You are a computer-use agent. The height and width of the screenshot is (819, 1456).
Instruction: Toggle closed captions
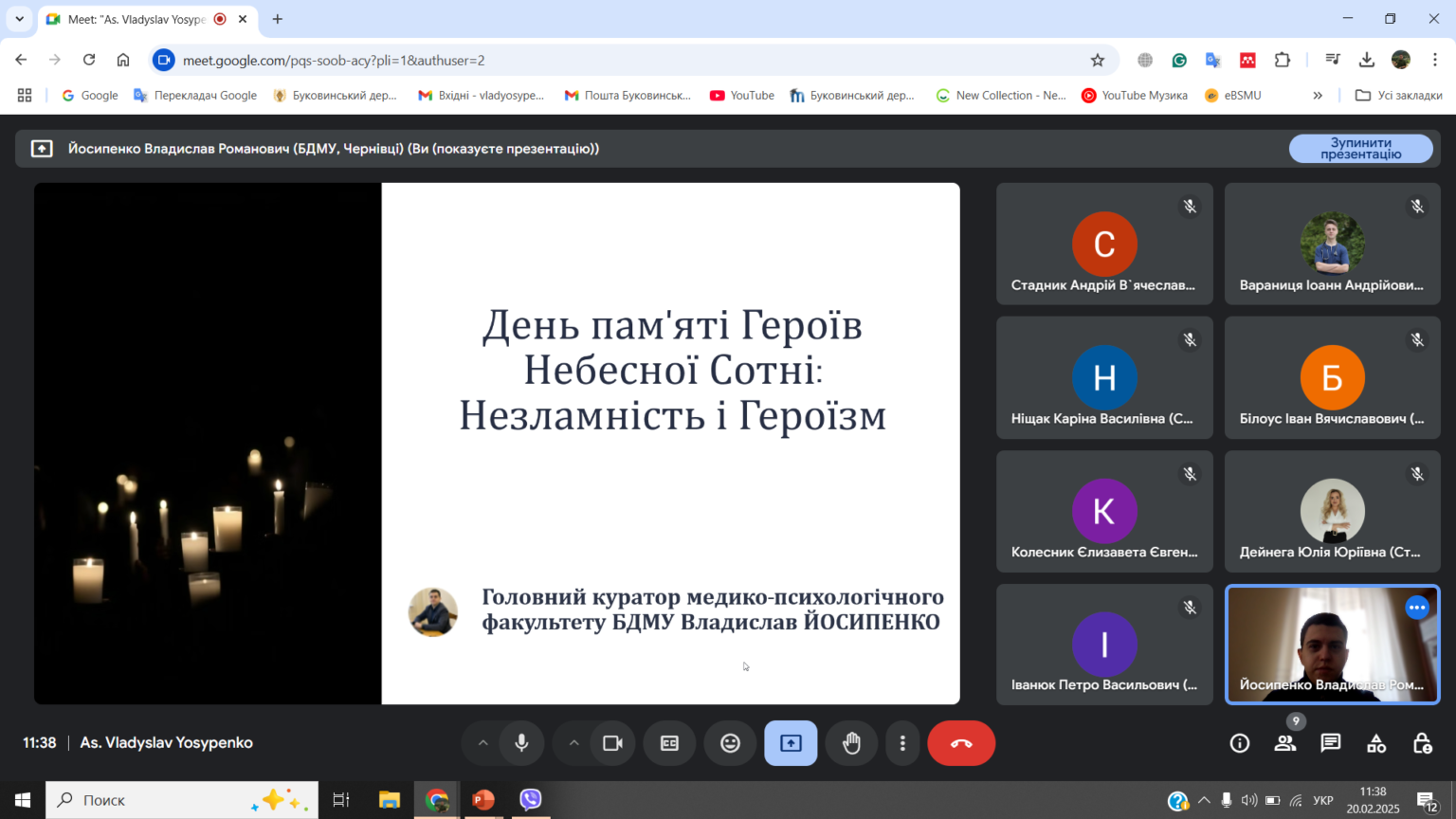[669, 743]
